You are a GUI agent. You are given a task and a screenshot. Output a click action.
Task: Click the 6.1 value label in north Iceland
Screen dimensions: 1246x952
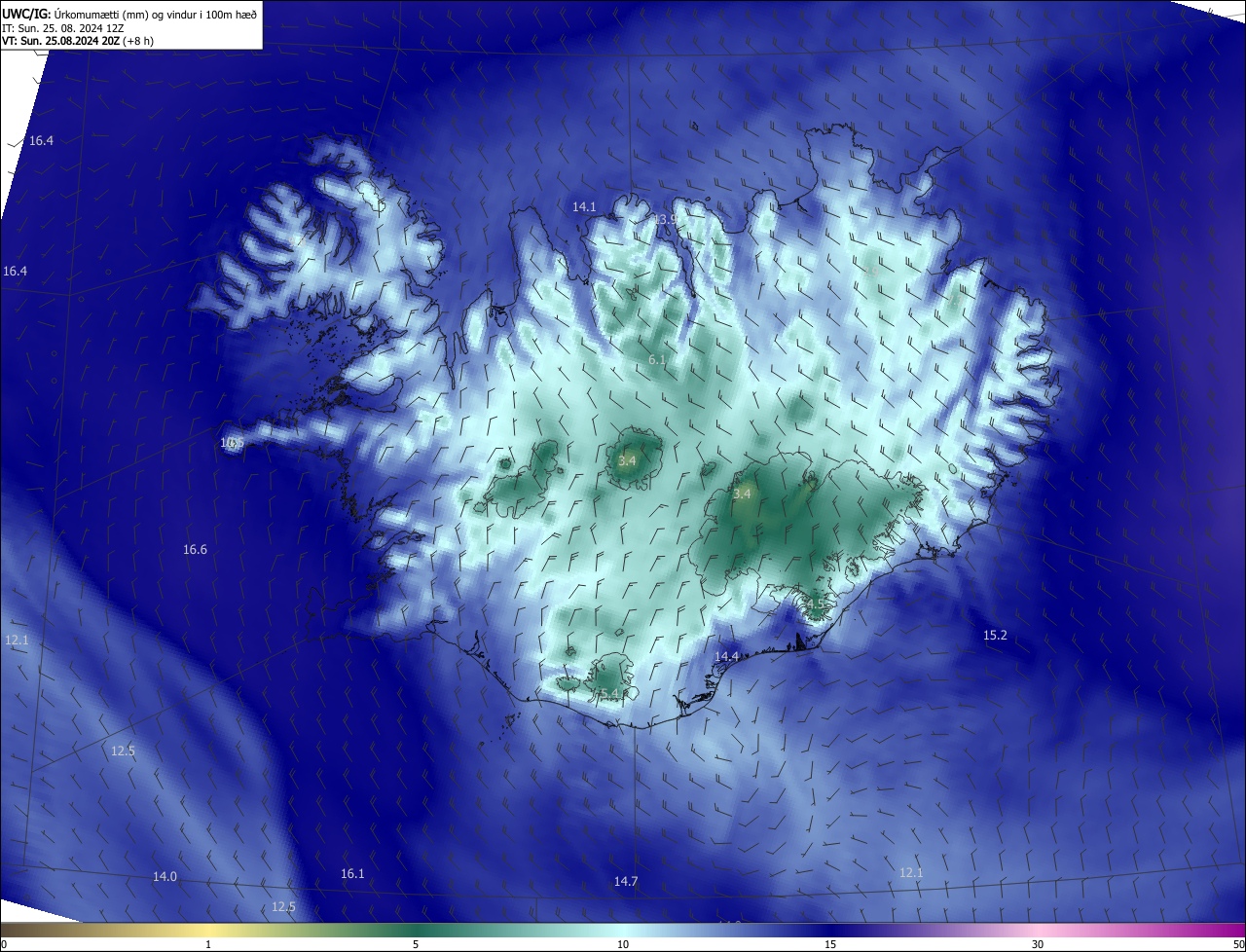tap(657, 360)
